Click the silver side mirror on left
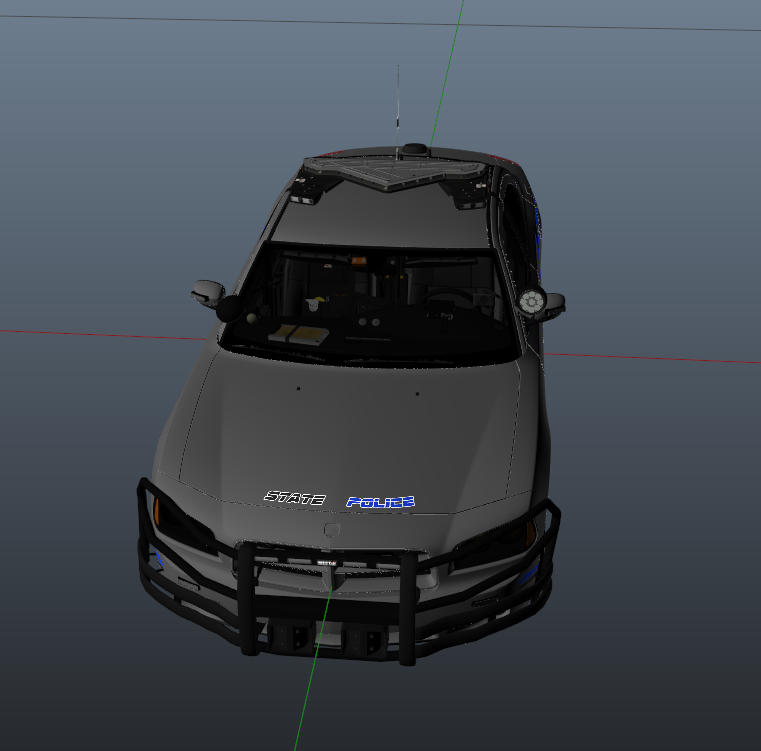761x751 pixels. coord(207,292)
